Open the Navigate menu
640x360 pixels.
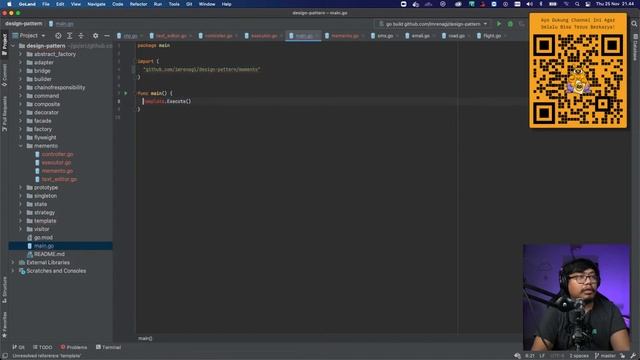click(x=96, y=4)
